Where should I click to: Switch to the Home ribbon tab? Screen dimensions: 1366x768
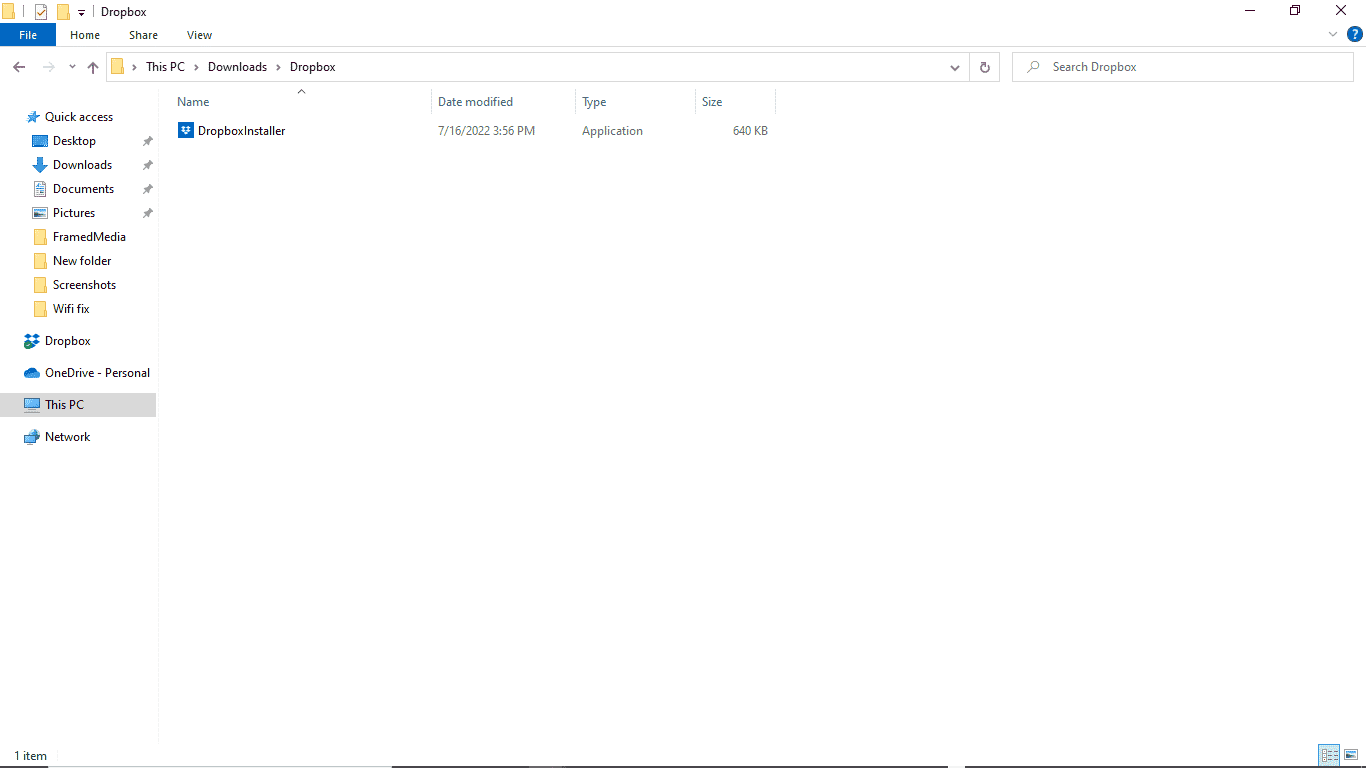pyautogui.click(x=85, y=35)
